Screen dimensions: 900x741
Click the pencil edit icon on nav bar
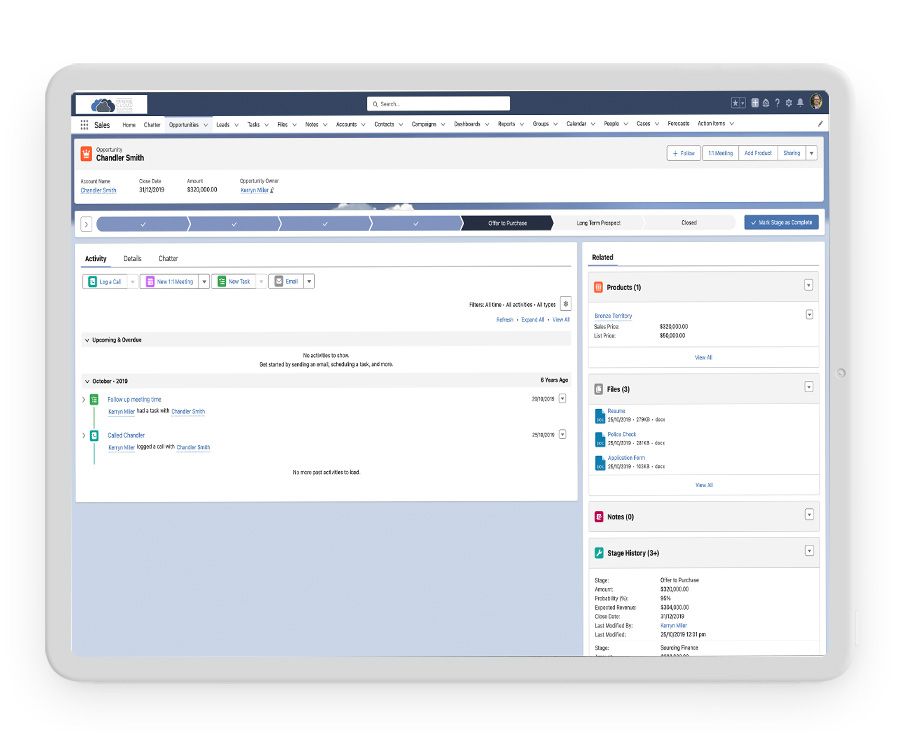pos(820,124)
